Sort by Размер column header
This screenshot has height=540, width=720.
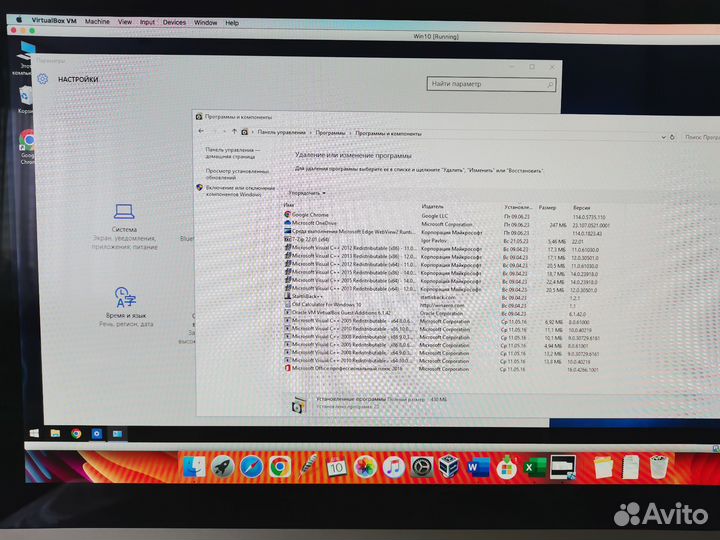click(x=547, y=208)
